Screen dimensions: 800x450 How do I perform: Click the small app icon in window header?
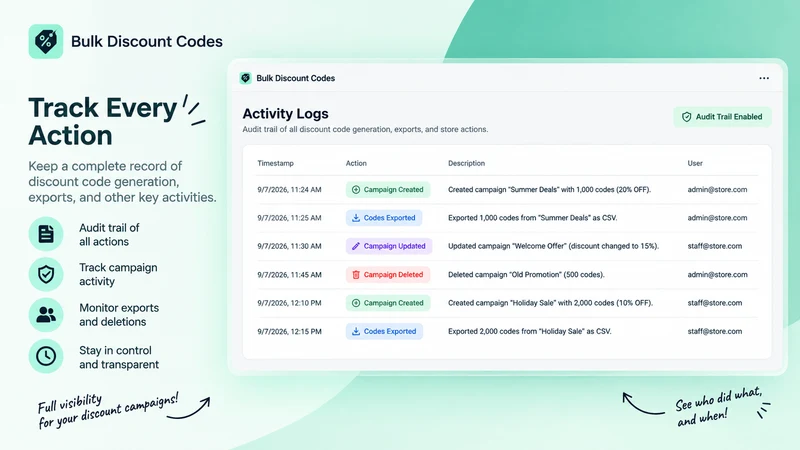[245, 78]
